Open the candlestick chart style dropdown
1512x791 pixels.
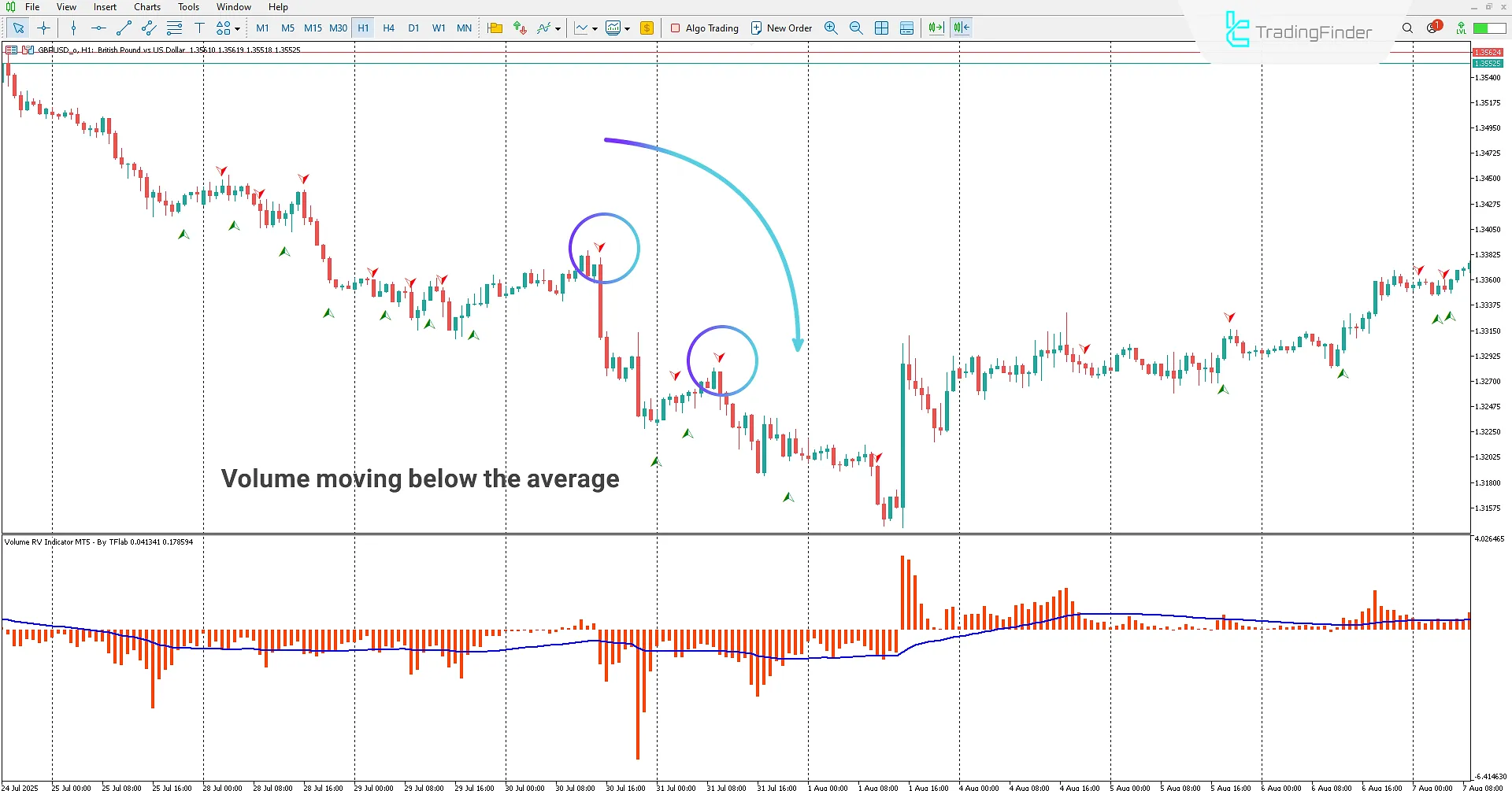[626, 28]
